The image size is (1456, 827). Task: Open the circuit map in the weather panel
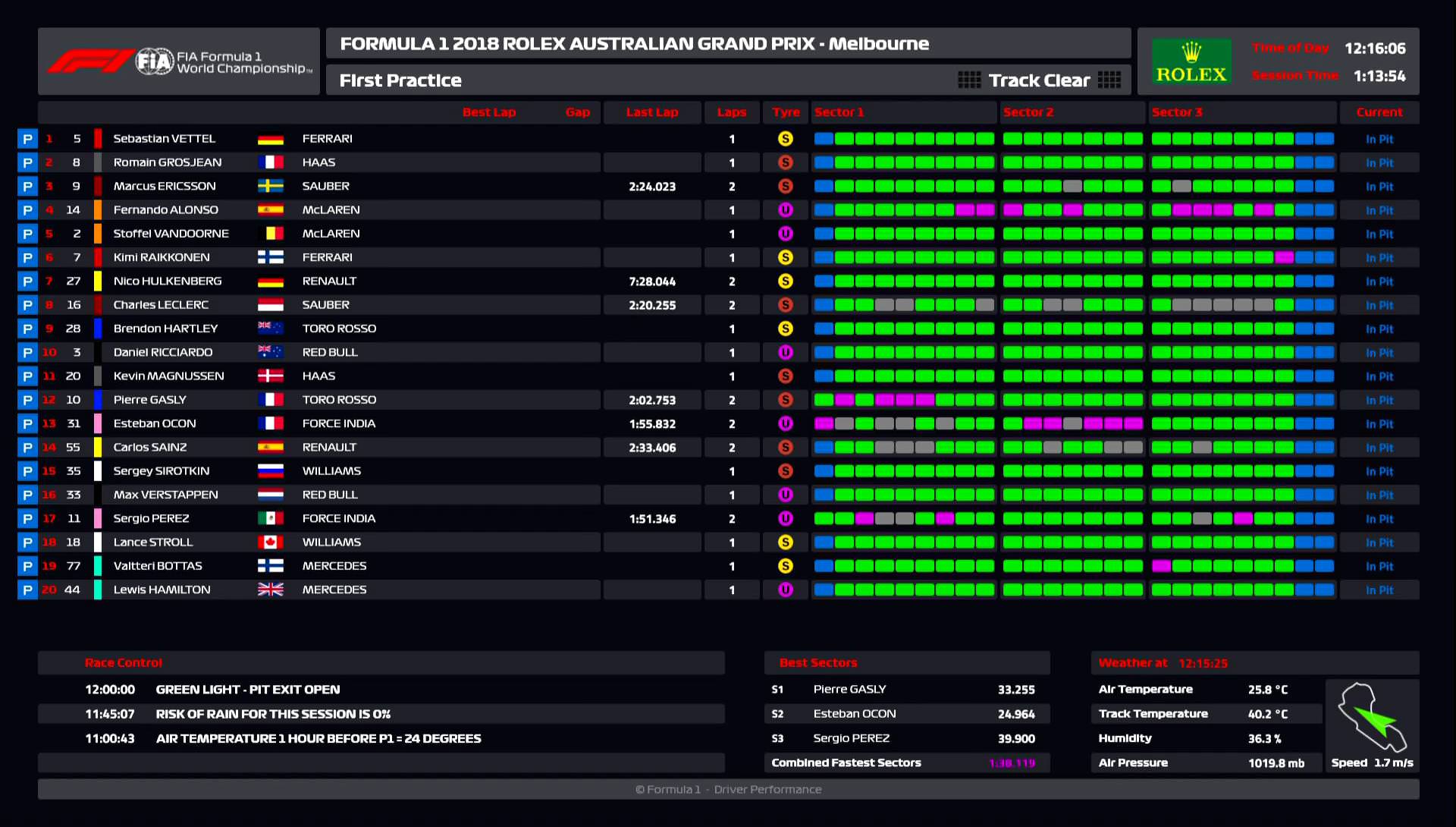[x=1372, y=717]
